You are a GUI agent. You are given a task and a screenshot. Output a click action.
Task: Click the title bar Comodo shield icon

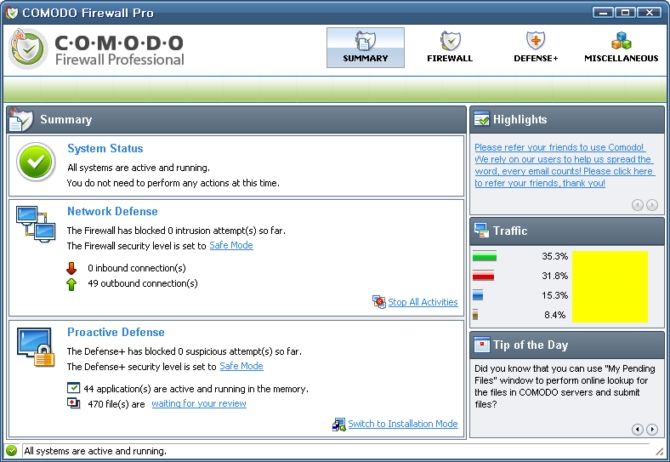tap(12, 12)
